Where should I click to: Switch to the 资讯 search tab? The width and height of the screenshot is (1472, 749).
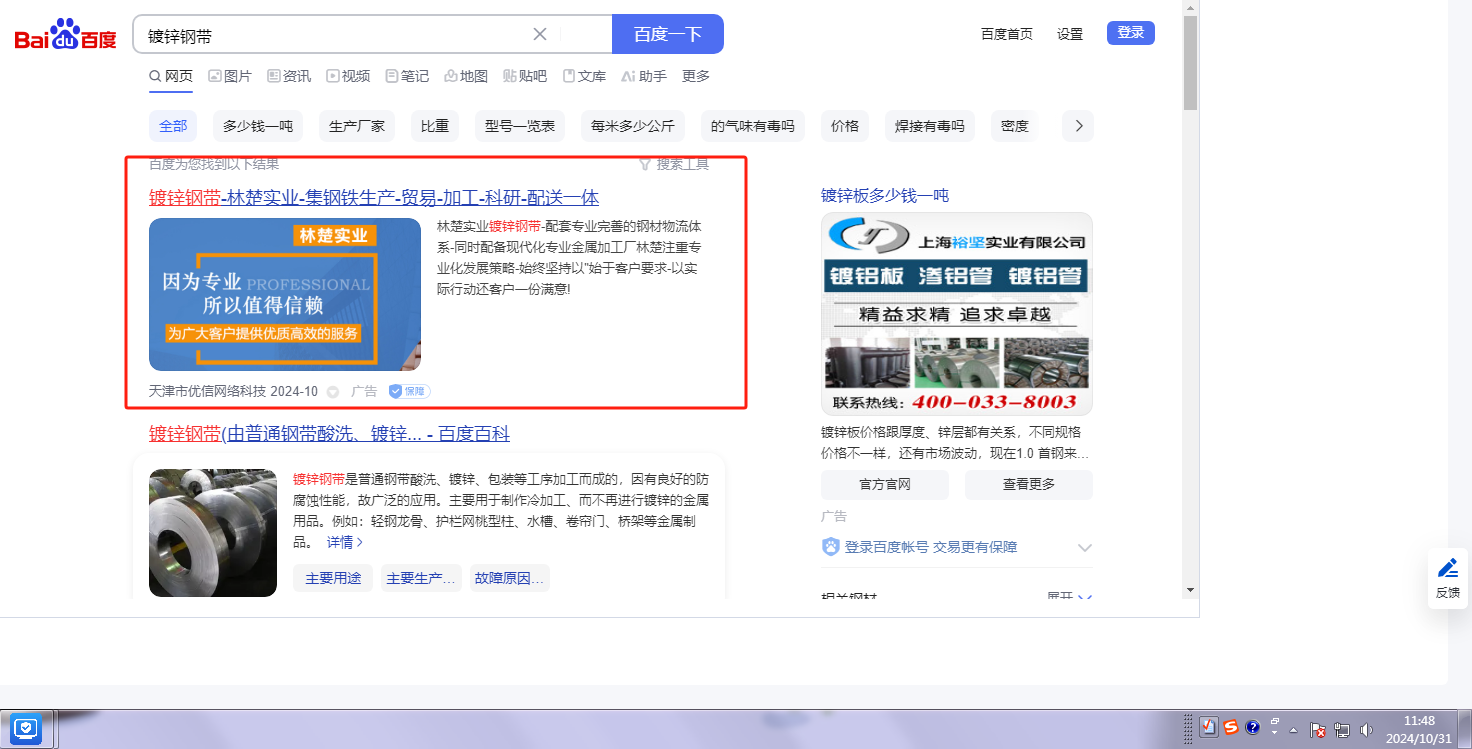[x=289, y=76]
